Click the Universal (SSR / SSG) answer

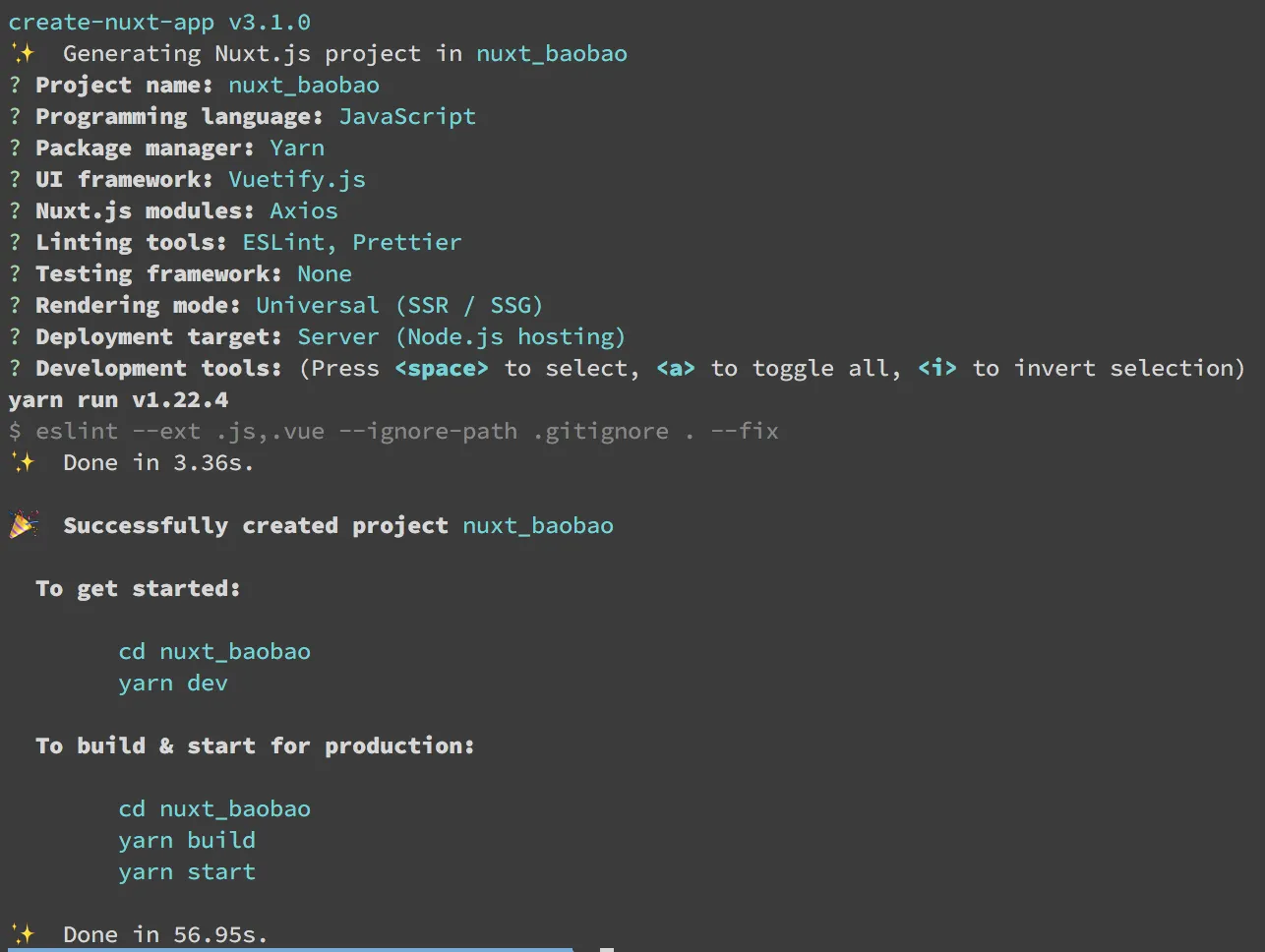coord(399,305)
